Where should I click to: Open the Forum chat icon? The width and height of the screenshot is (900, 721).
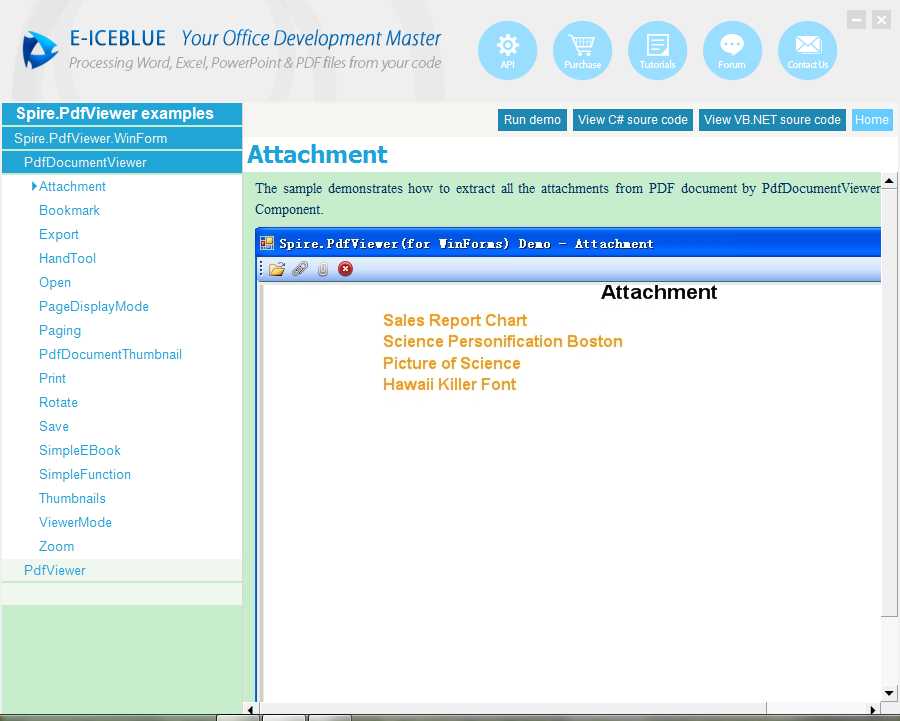point(732,51)
